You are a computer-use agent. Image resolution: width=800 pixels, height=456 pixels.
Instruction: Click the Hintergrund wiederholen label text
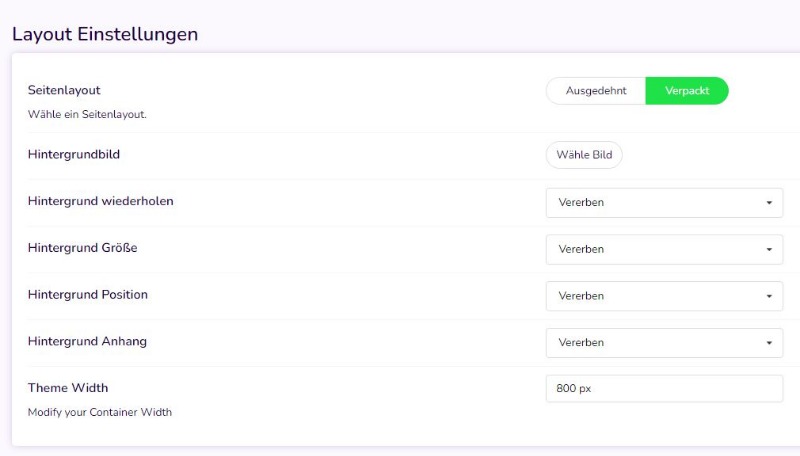point(100,201)
